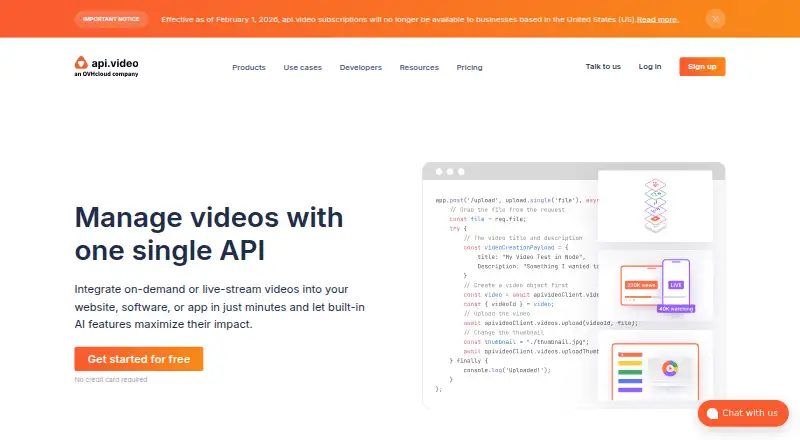This screenshot has height=440, width=800.
Task: Click the api.video wordmark text
Action: click(x=115, y=63)
